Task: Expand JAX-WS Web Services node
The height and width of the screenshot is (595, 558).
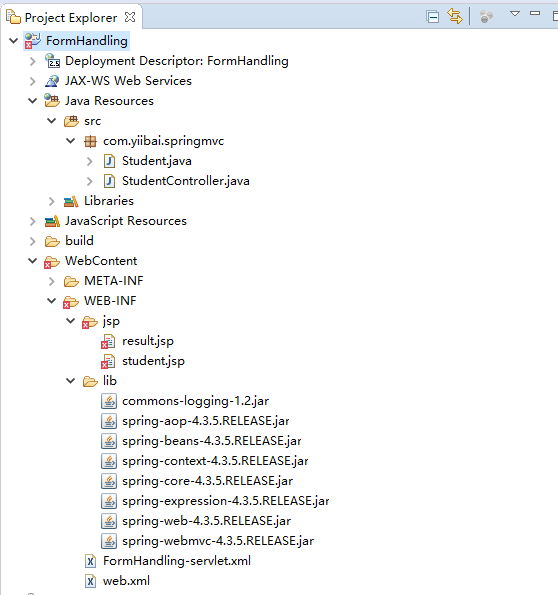Action: [x=33, y=81]
